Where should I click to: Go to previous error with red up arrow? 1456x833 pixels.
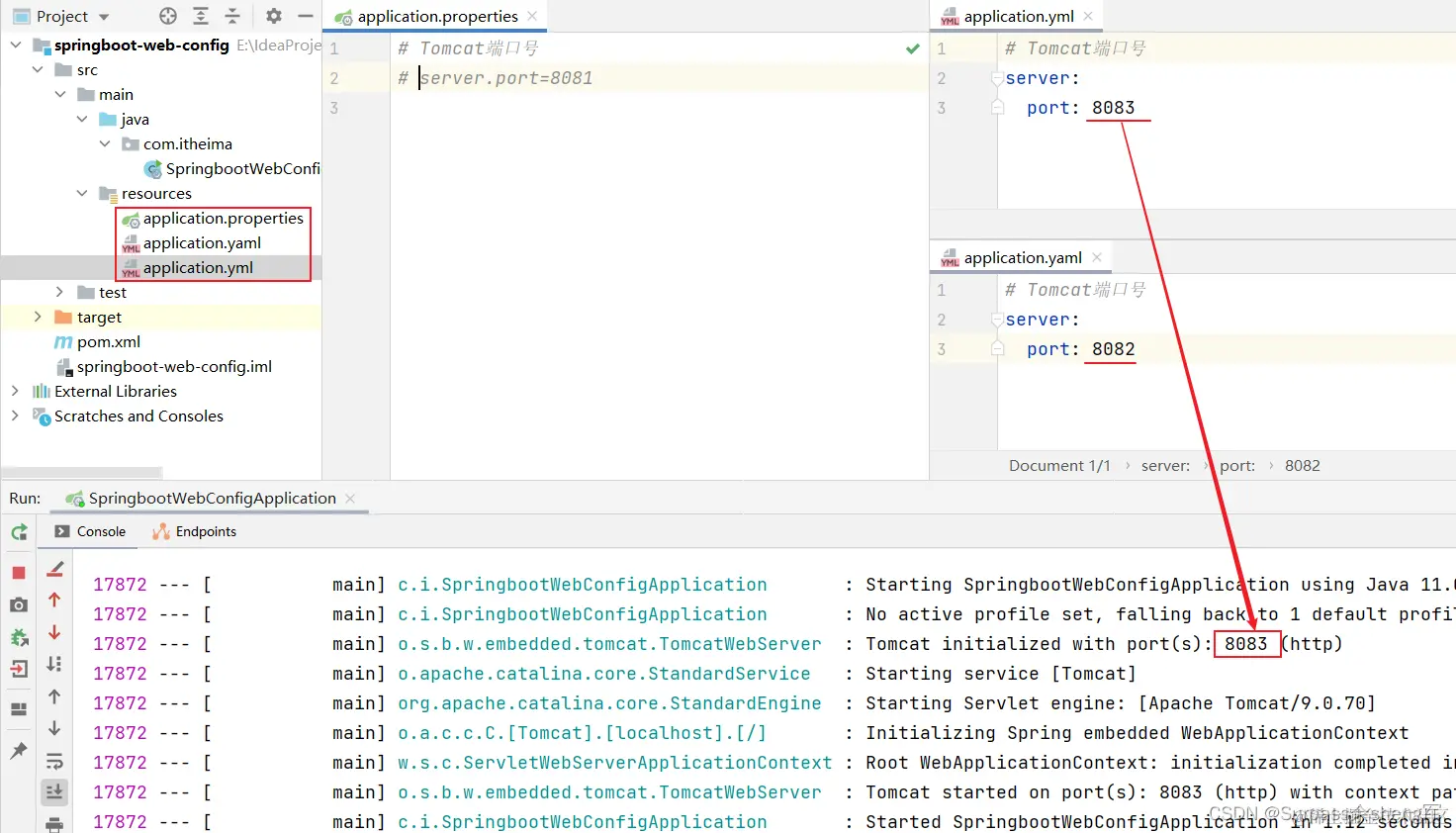tap(54, 600)
